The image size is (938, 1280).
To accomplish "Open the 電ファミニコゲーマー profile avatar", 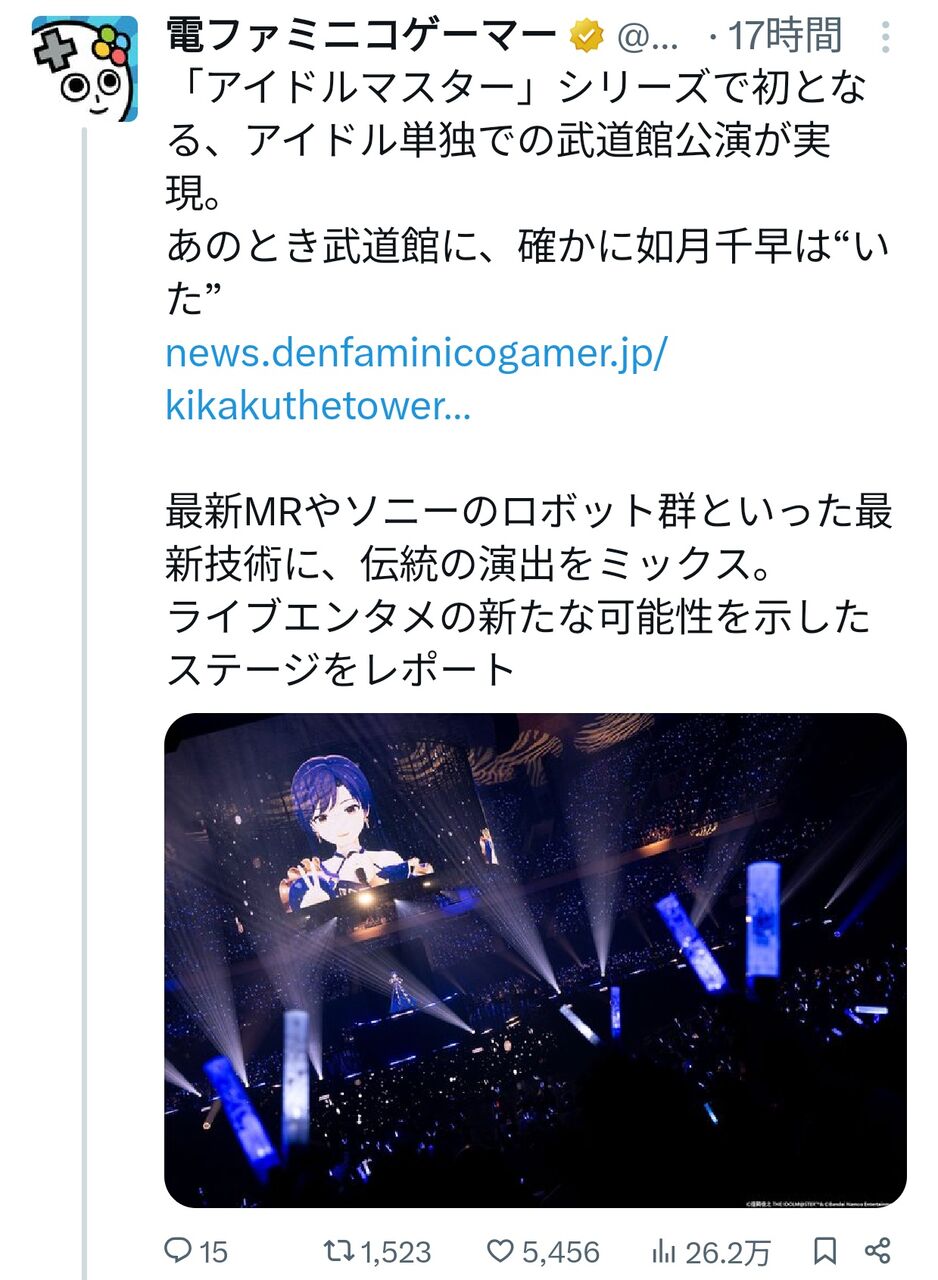I will (84, 68).
